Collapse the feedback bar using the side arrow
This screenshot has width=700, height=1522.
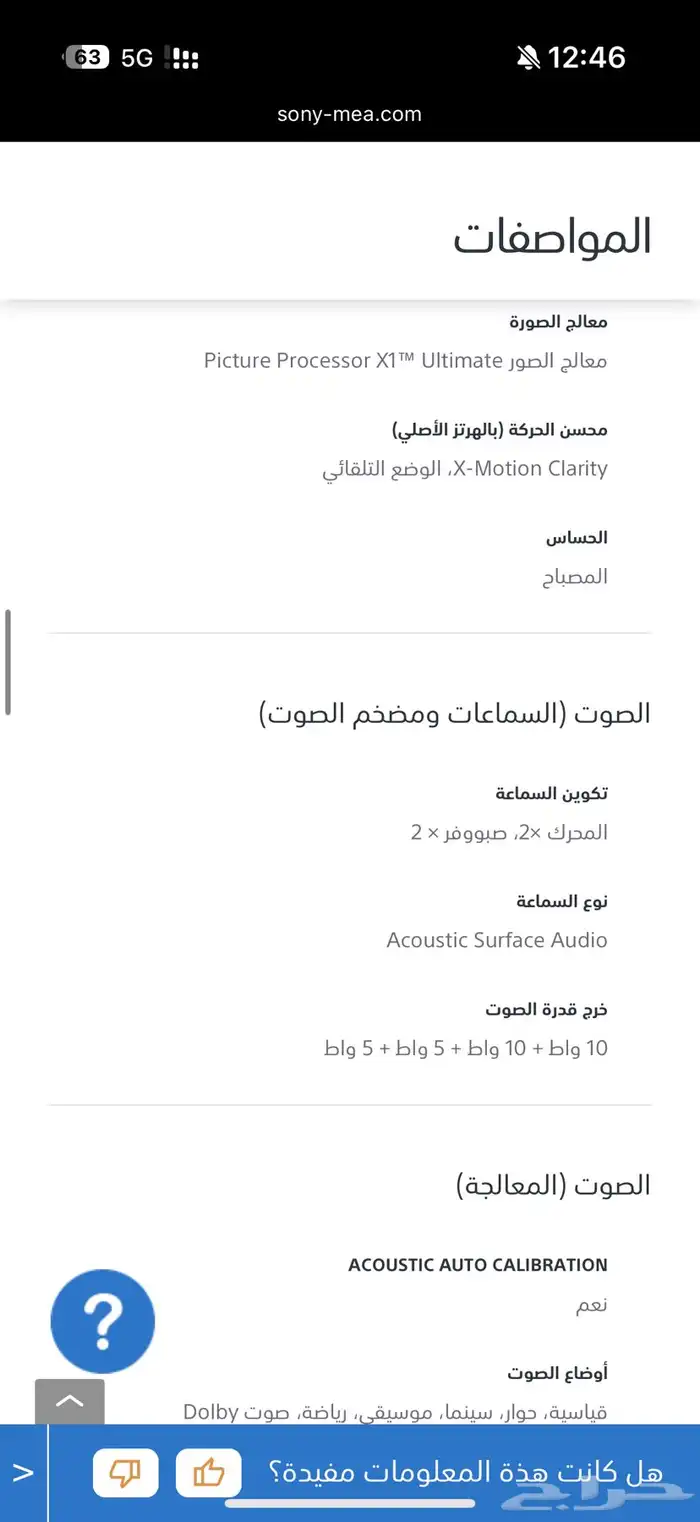tap(23, 1473)
